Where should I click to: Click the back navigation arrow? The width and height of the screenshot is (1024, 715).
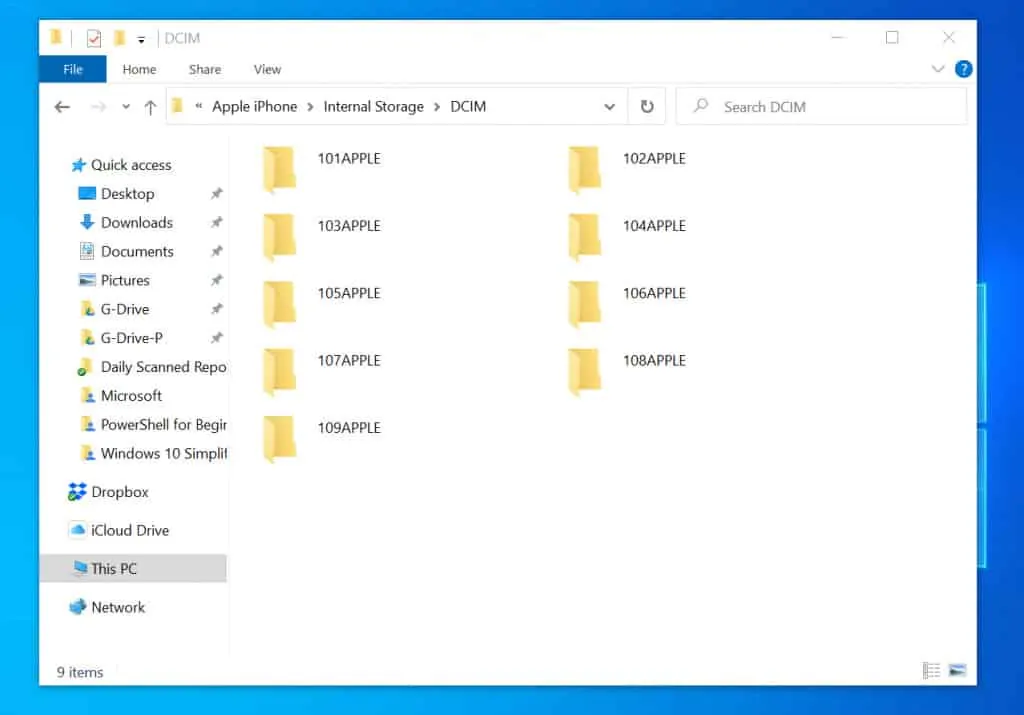[62, 106]
